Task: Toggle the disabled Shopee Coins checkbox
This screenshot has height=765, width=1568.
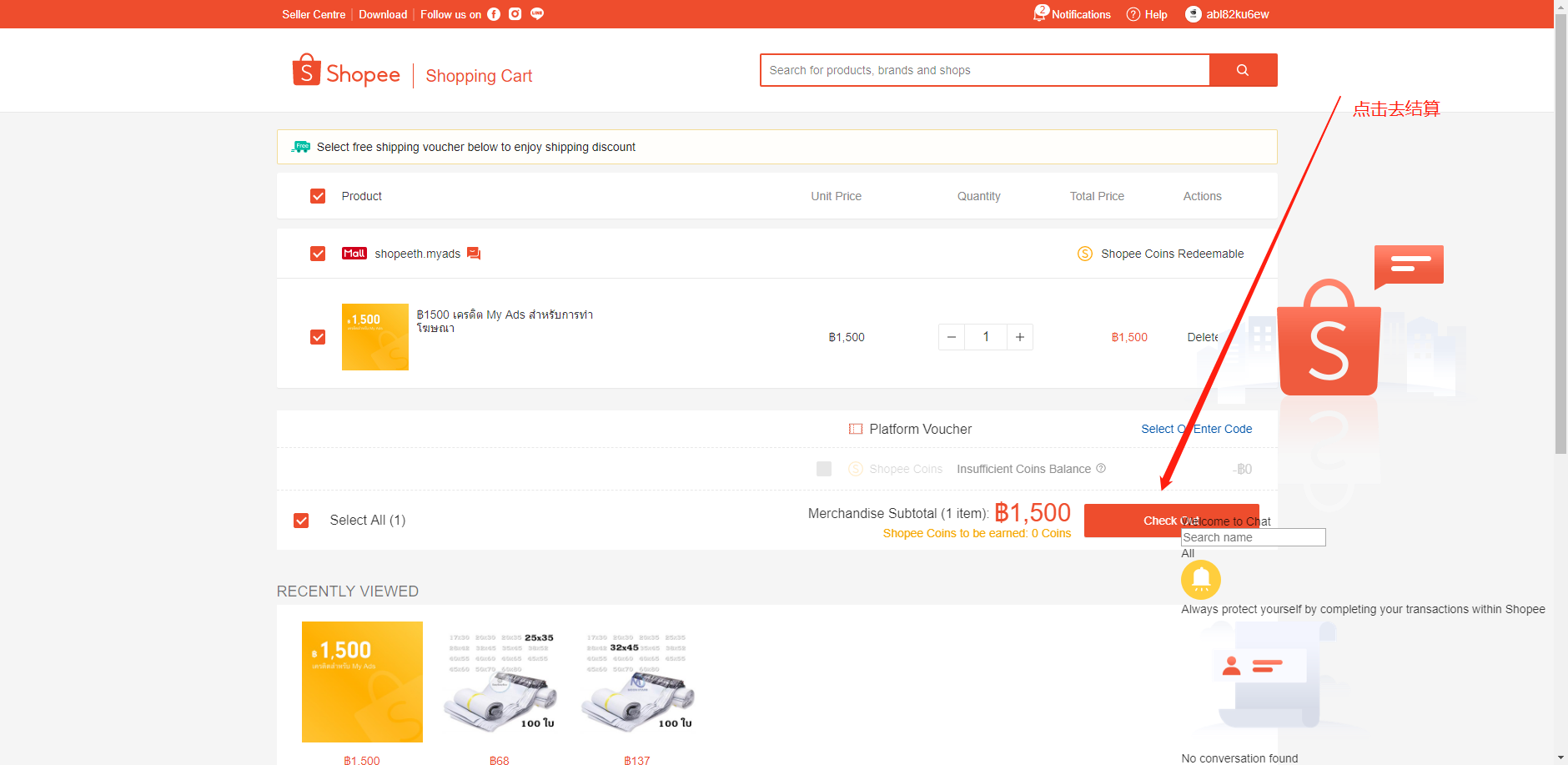Action: pyautogui.click(x=824, y=469)
